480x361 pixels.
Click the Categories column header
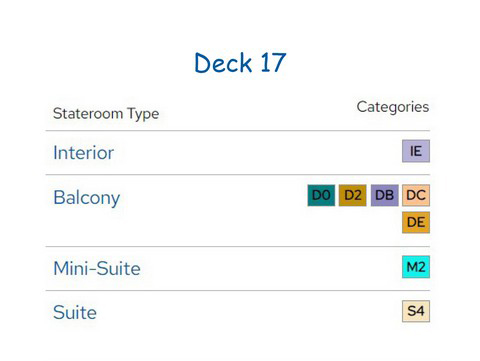click(393, 107)
